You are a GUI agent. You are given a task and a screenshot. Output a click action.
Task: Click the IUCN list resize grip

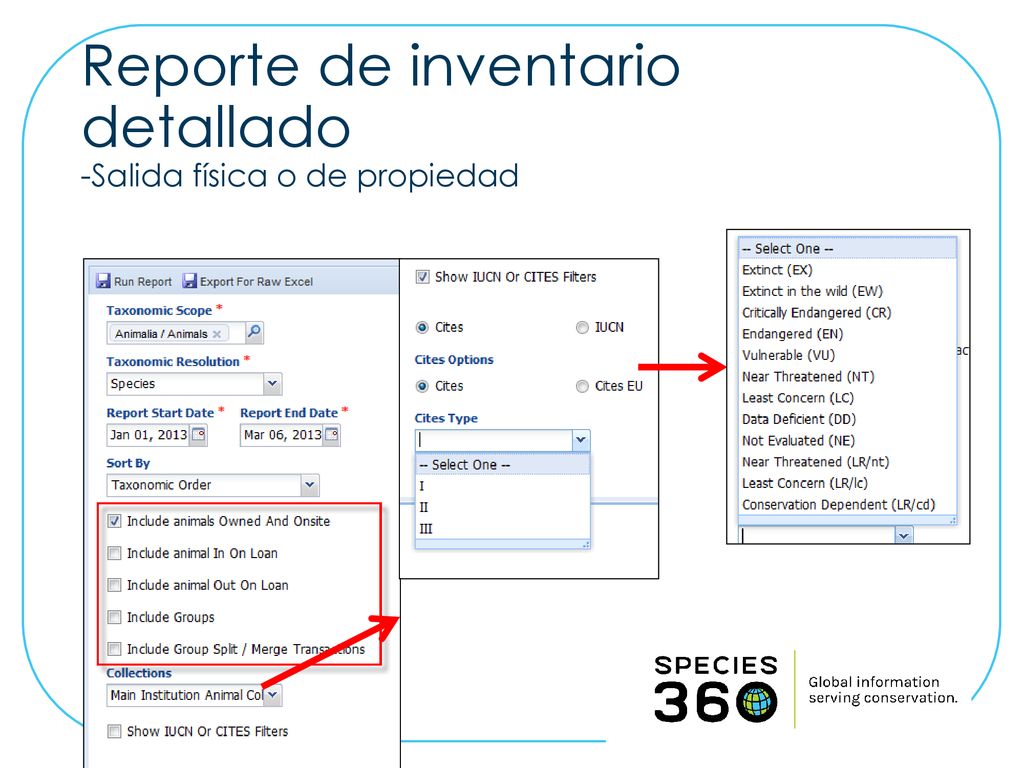(953, 520)
